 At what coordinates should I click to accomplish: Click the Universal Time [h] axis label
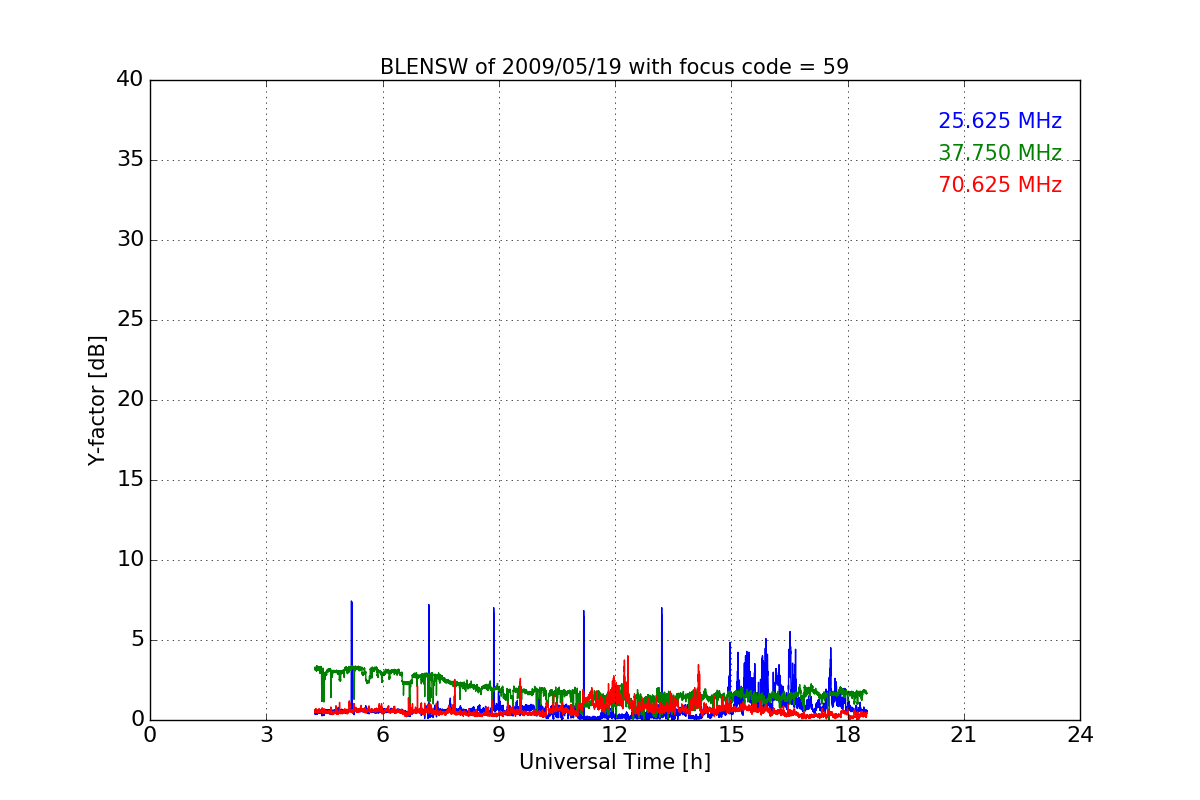pyautogui.click(x=614, y=762)
